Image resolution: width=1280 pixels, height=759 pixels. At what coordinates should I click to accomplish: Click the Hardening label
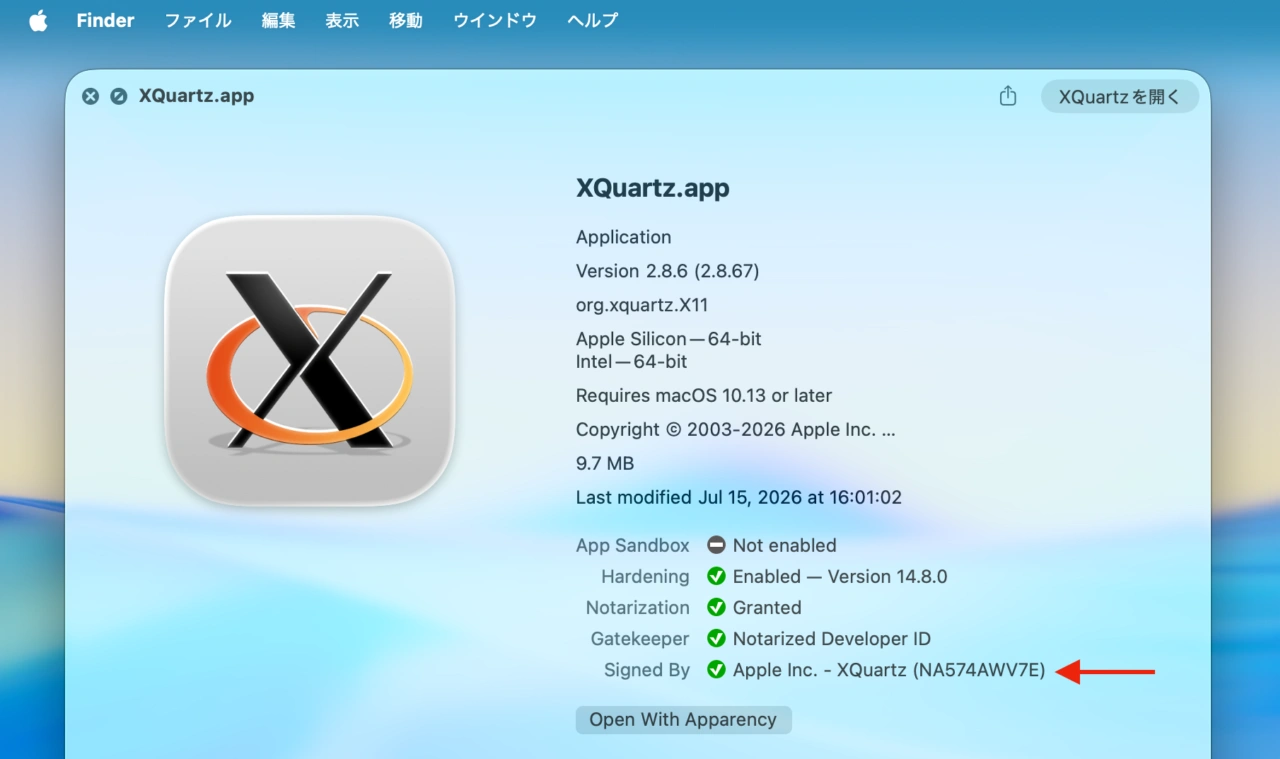pyautogui.click(x=645, y=577)
